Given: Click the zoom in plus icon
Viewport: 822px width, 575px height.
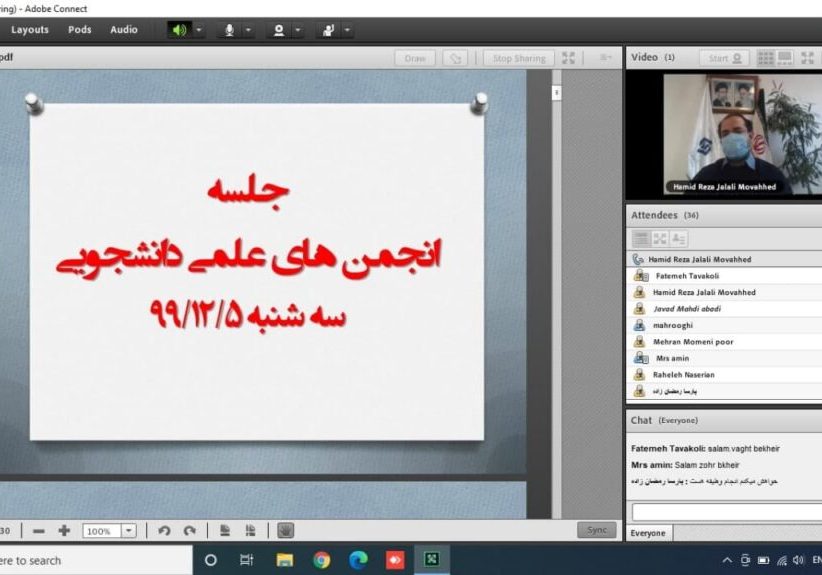Looking at the screenshot, I should tap(64, 531).
